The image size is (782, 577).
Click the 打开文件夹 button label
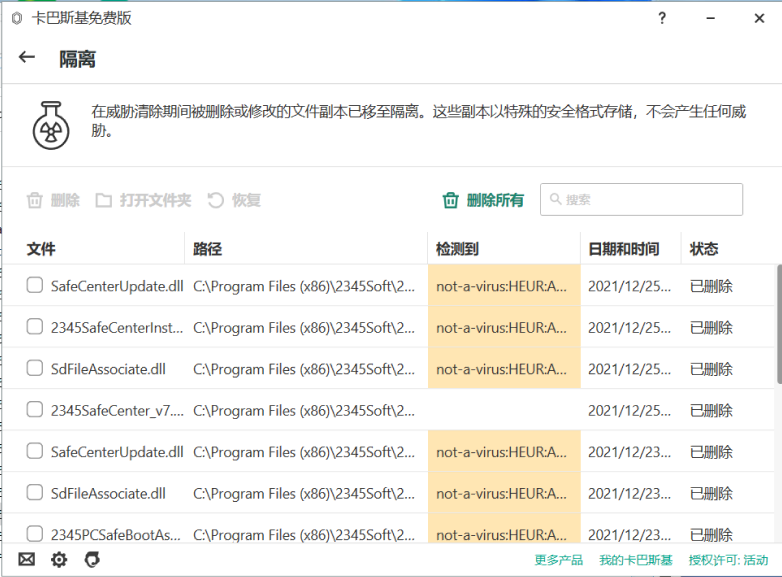155,200
